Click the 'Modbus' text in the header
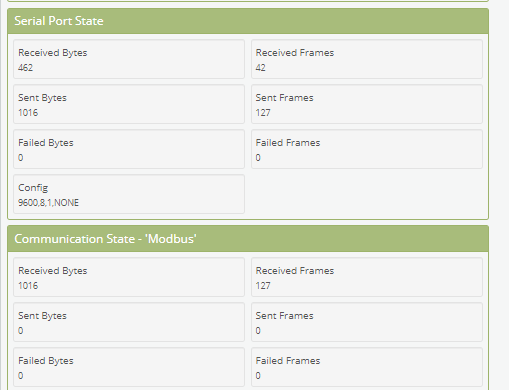Viewport: 509px width, 390px height. 171,239
